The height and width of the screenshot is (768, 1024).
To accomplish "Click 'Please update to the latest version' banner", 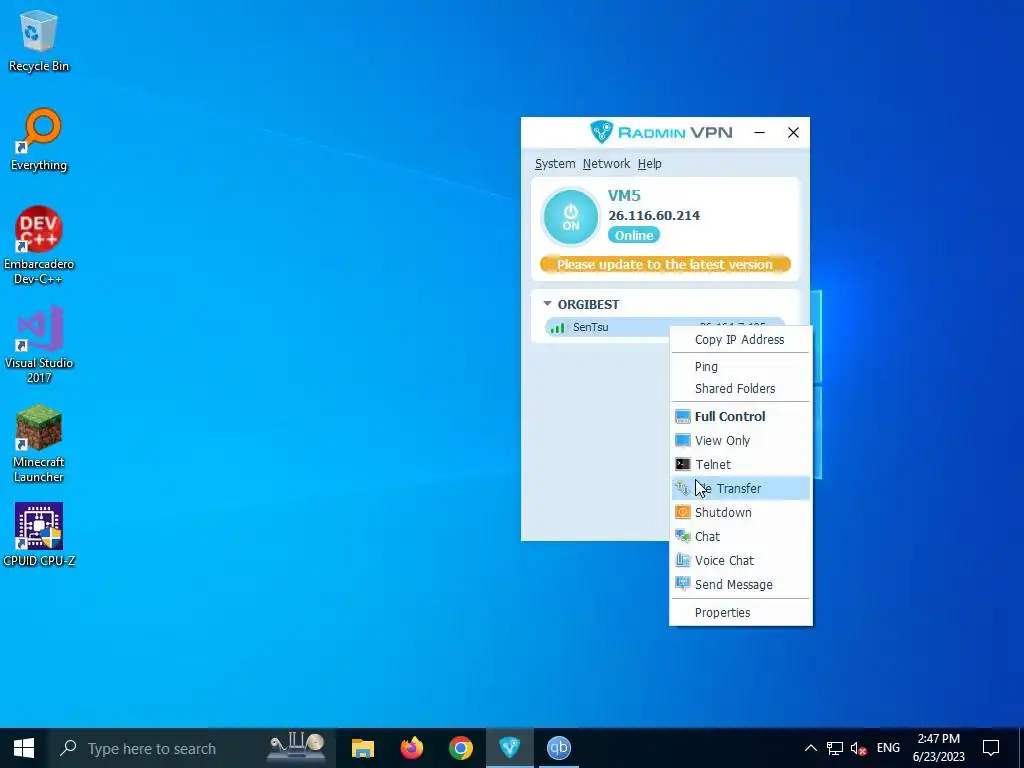I will pyautogui.click(x=665, y=264).
